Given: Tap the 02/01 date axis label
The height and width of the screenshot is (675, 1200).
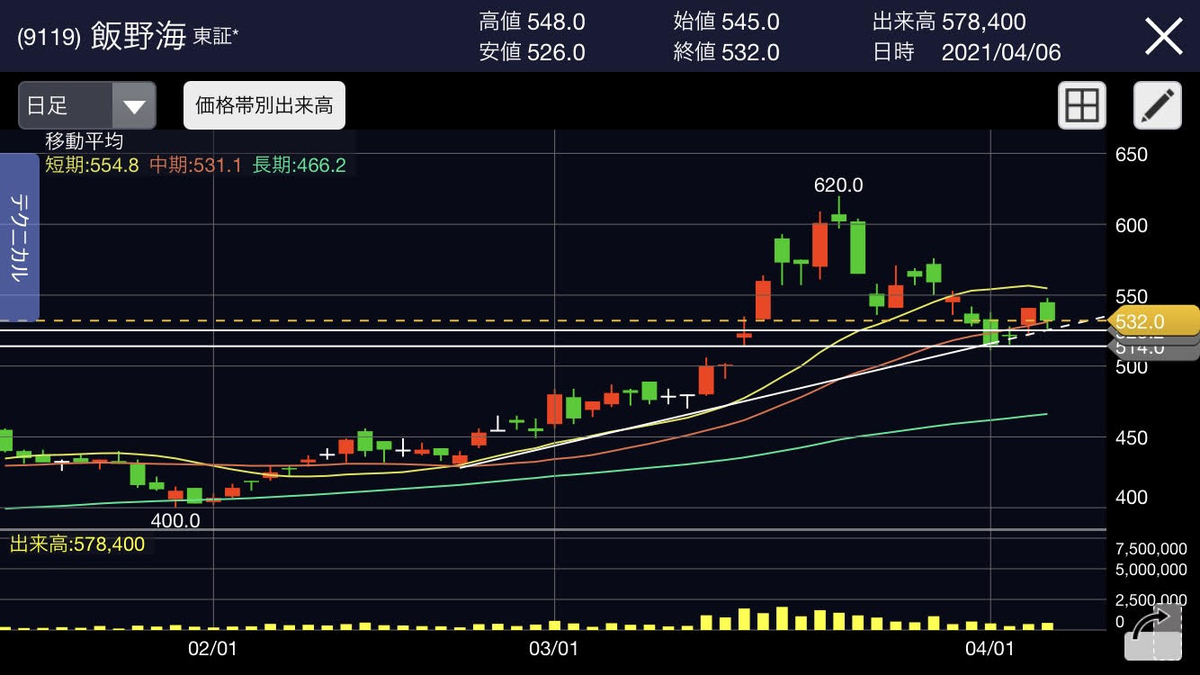Looking at the screenshot, I should (212, 648).
